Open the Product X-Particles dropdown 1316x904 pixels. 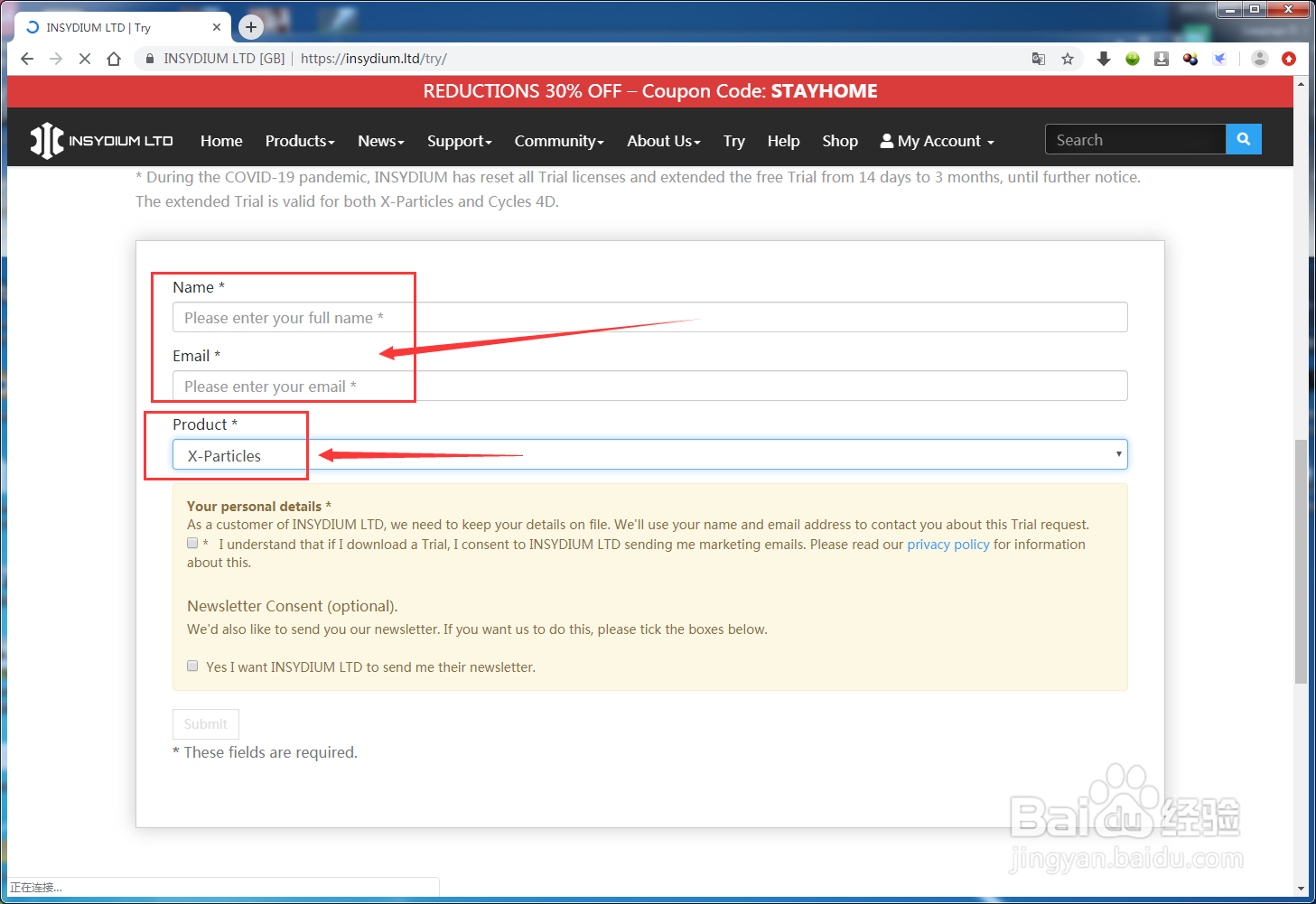point(650,454)
